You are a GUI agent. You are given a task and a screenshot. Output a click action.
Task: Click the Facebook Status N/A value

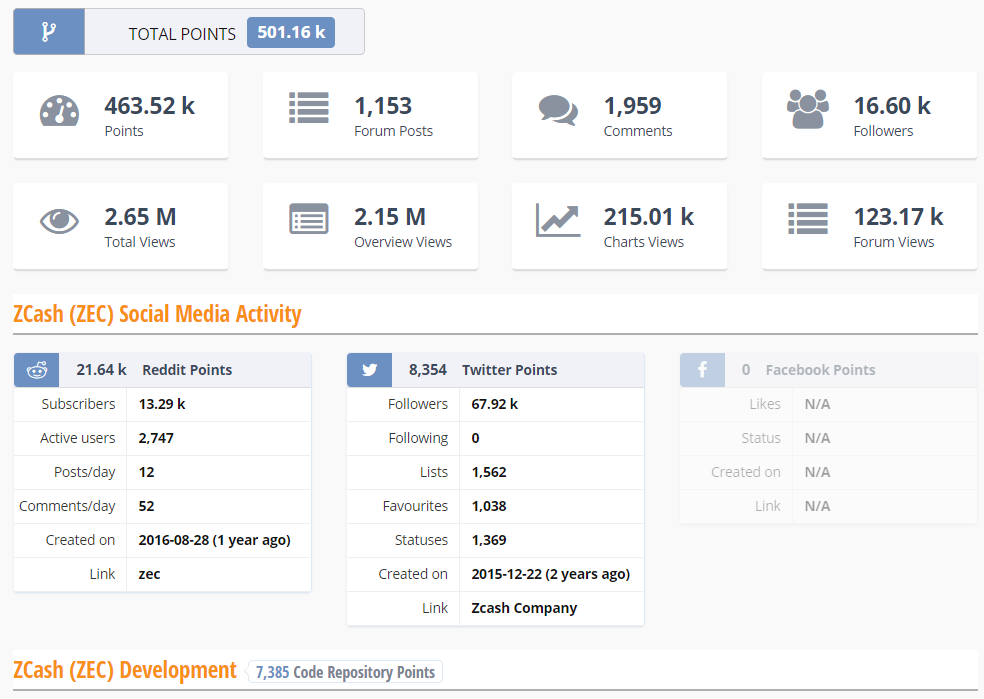[x=817, y=438]
